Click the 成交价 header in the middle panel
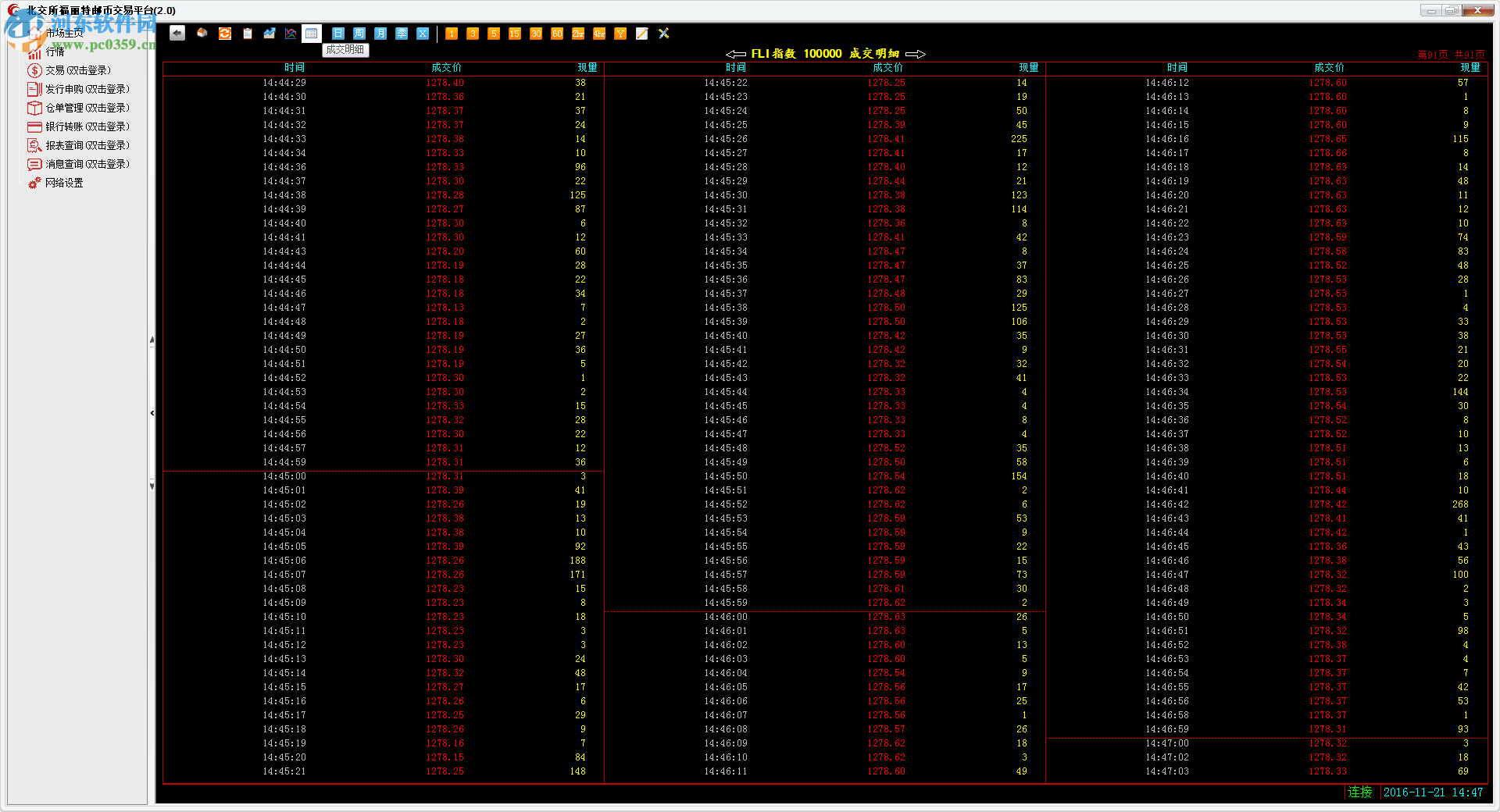 pyautogui.click(x=888, y=68)
